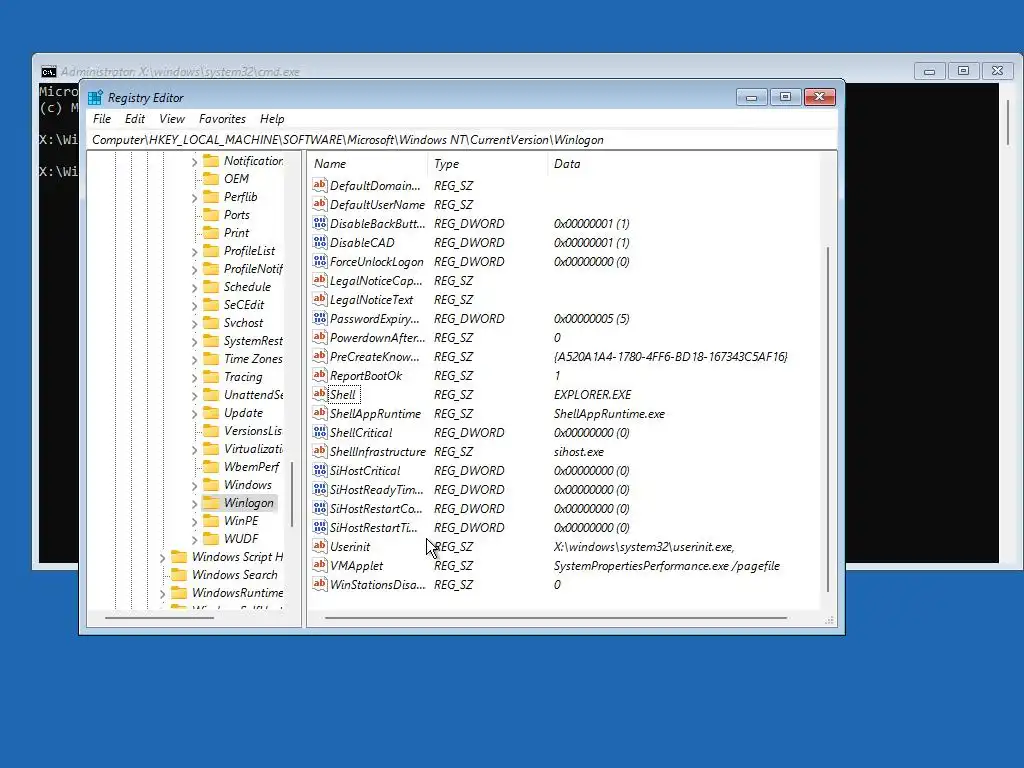Open the Edit menu
This screenshot has height=768, width=1024.
point(135,119)
